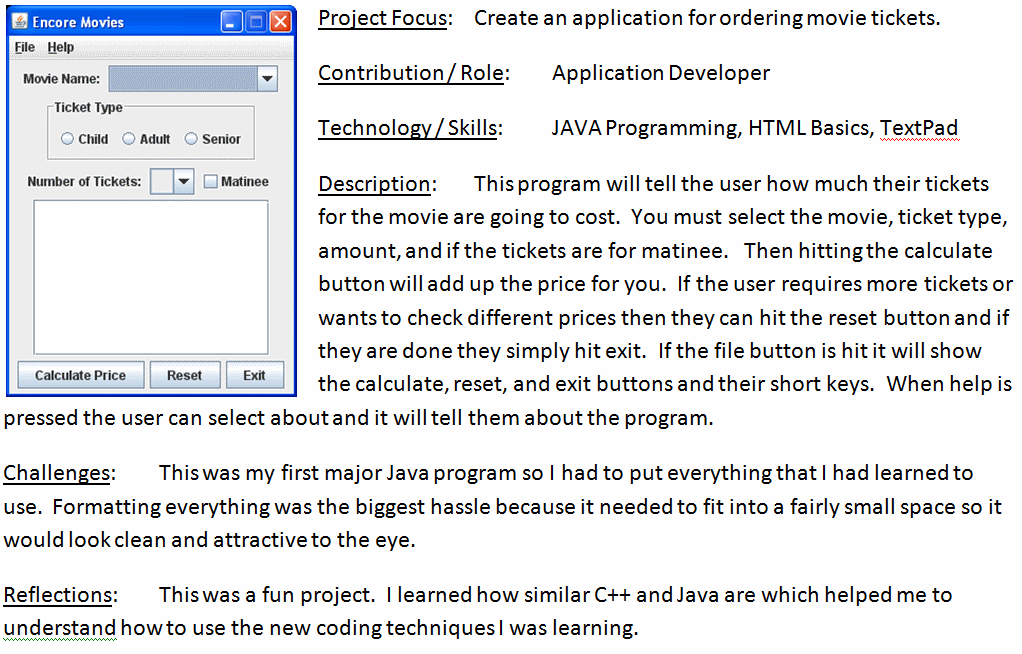
Task: Click the underlined TextPad word
Action: pos(918,128)
